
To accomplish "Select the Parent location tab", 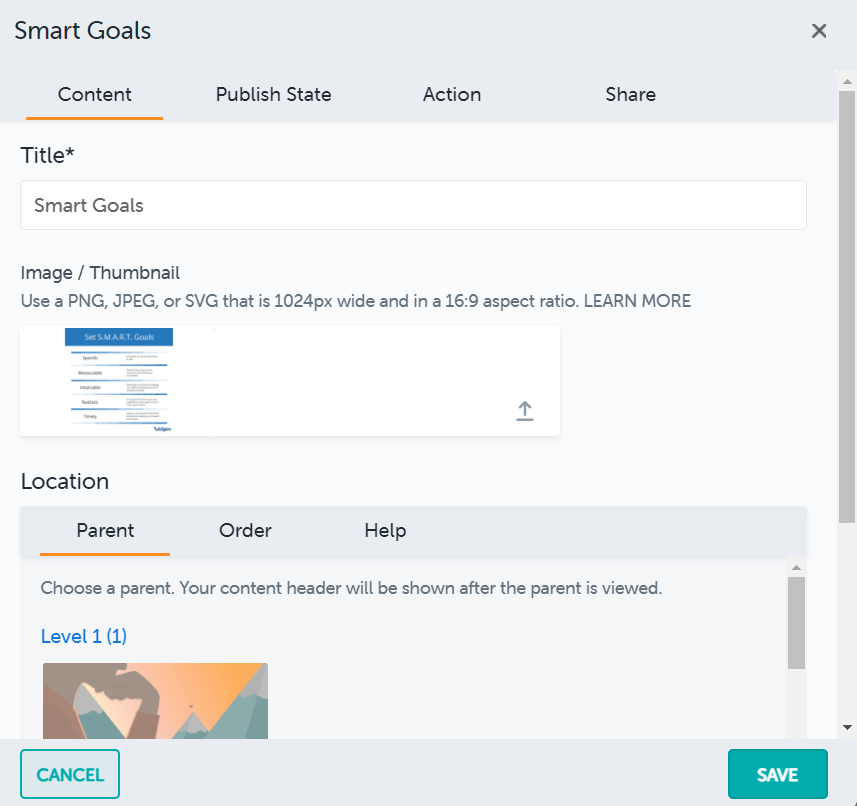I will (x=105, y=531).
